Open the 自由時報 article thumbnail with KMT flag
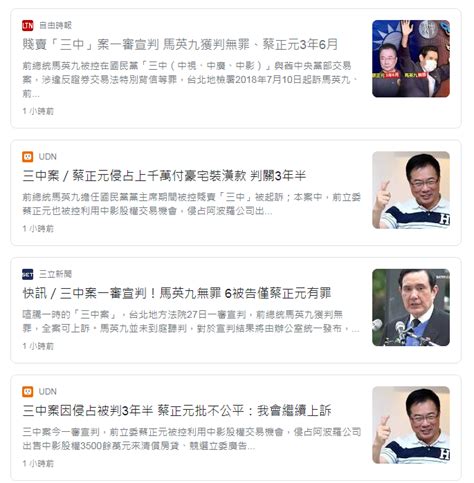This screenshot has height=483, width=474. click(411, 59)
